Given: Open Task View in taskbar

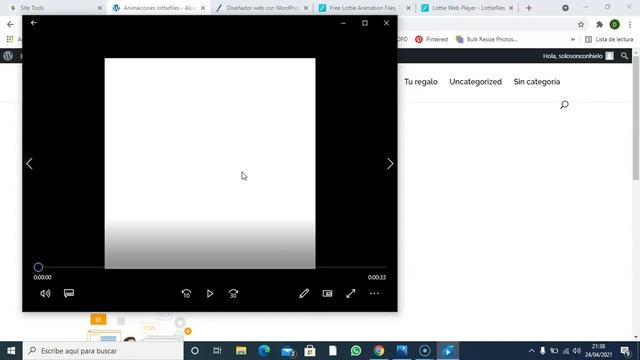Looking at the screenshot, I should tap(217, 351).
